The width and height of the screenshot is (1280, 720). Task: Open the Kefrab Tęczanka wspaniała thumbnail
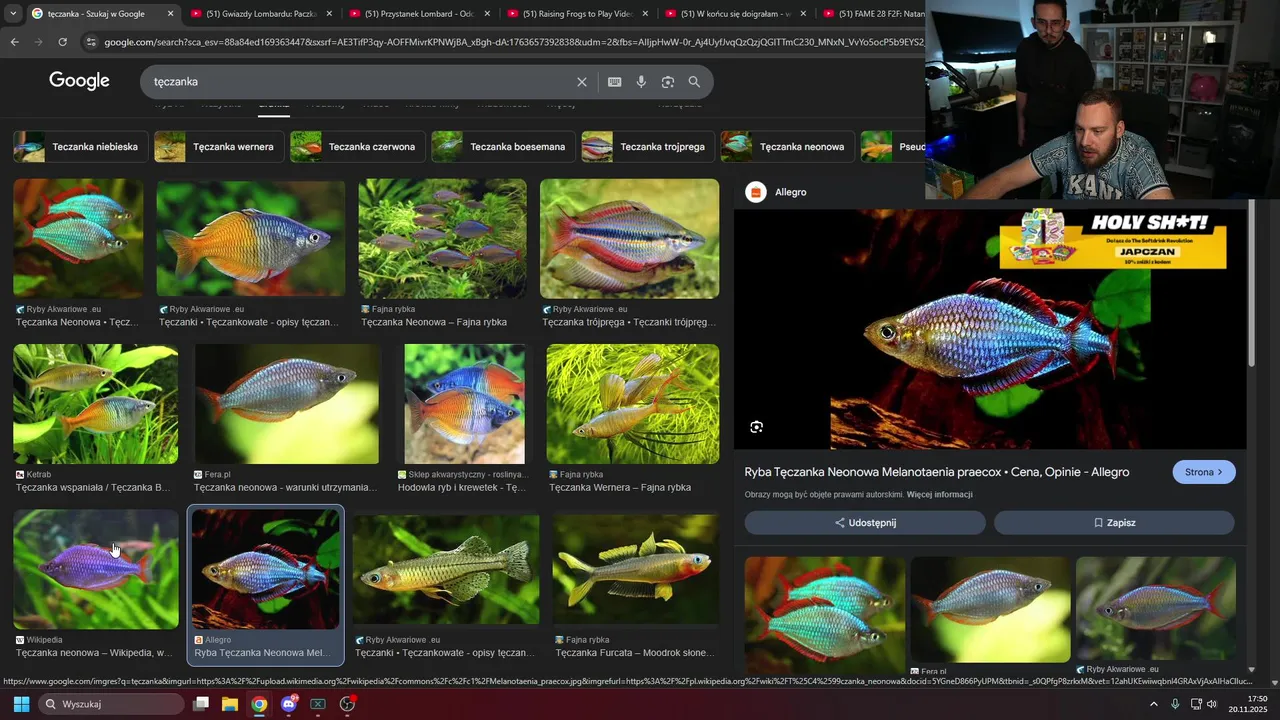[x=96, y=404]
